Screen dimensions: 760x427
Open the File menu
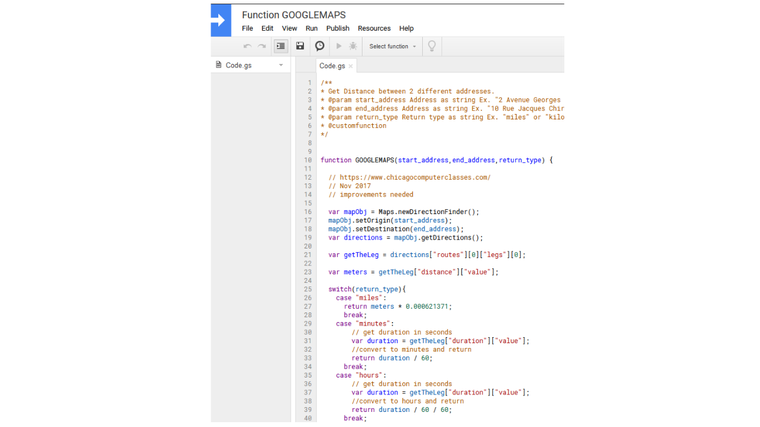247,28
